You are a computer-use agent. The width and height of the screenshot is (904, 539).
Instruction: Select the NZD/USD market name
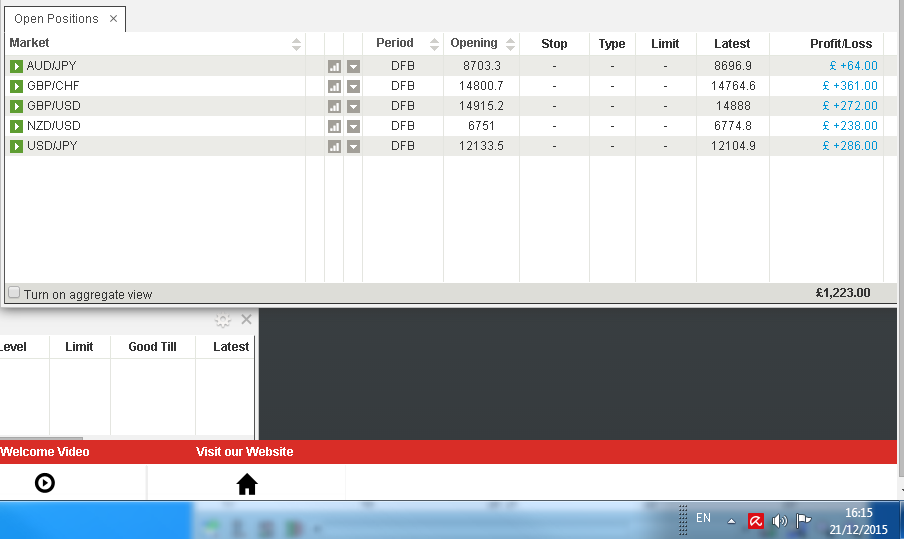(x=54, y=126)
